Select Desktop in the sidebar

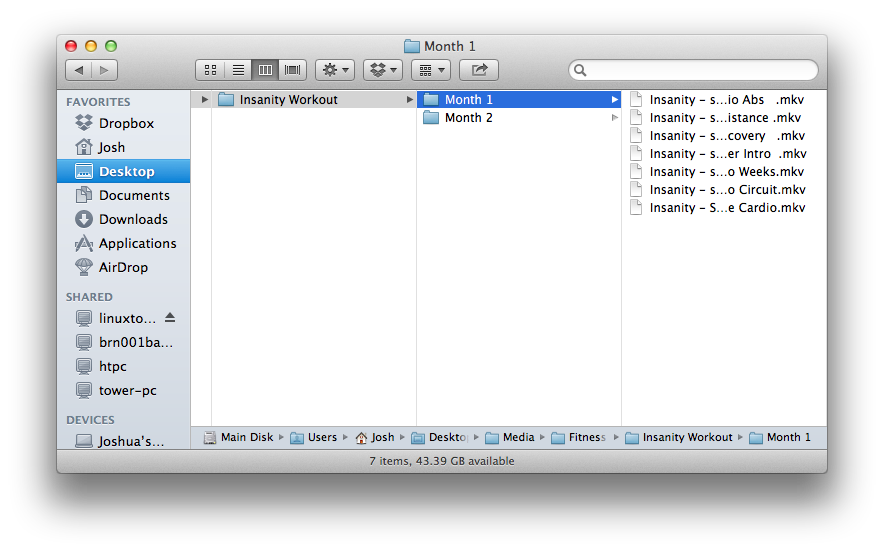(x=123, y=171)
